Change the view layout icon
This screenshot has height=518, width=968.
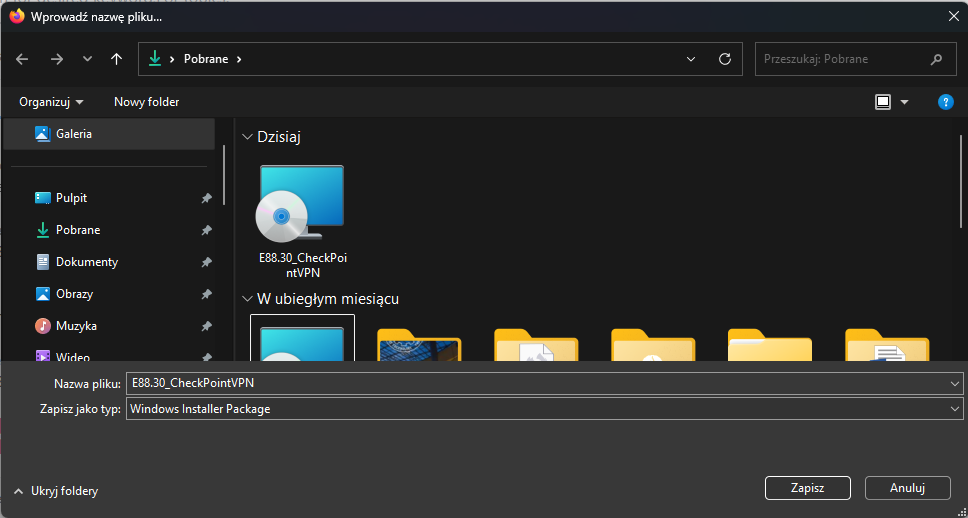tap(883, 102)
